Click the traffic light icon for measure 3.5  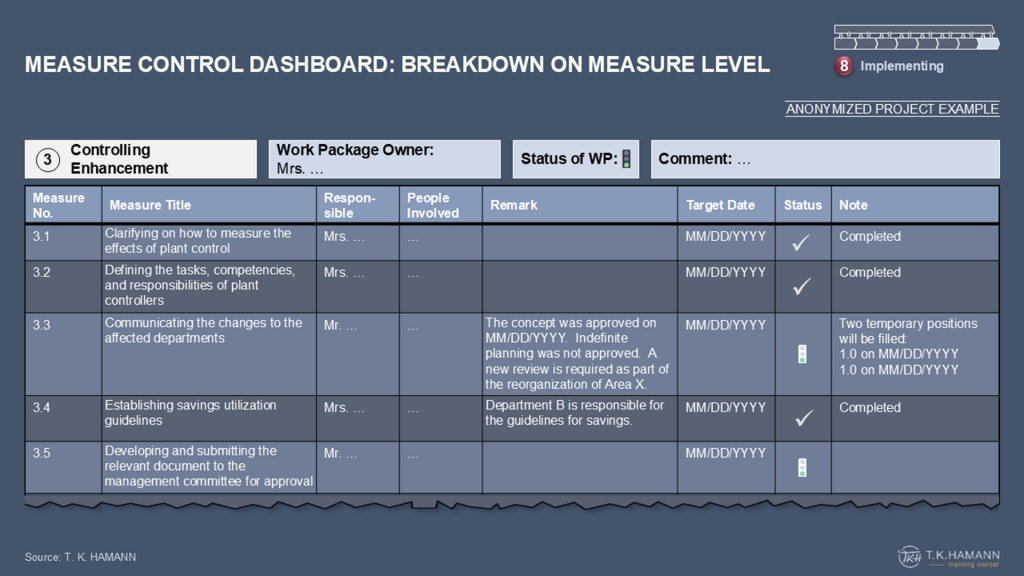[x=802, y=467]
